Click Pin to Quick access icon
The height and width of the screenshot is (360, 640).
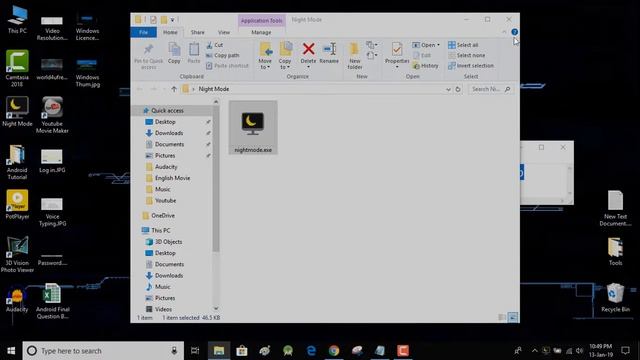(149, 56)
